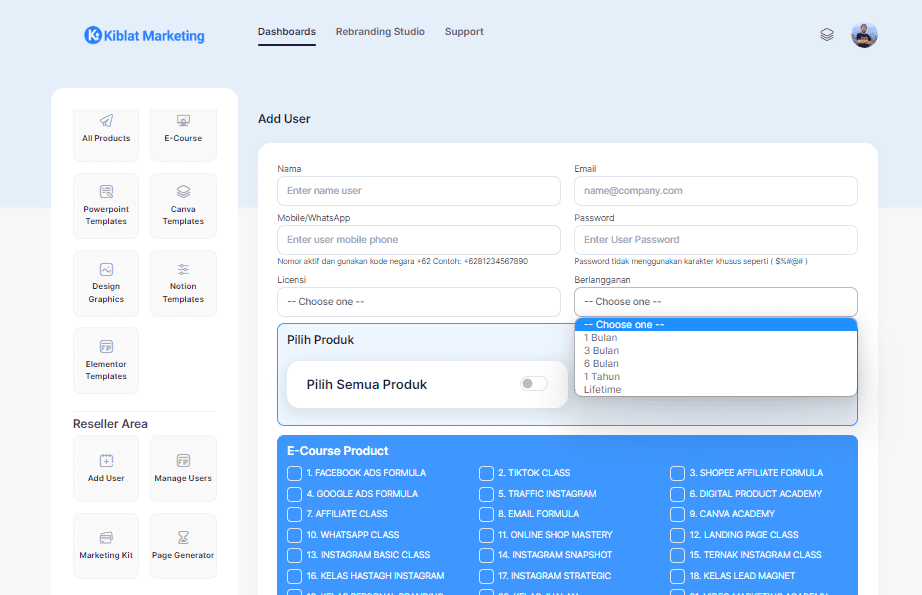Open the Powerpoint Templates icon
This screenshot has width=922, height=595.
(x=106, y=192)
